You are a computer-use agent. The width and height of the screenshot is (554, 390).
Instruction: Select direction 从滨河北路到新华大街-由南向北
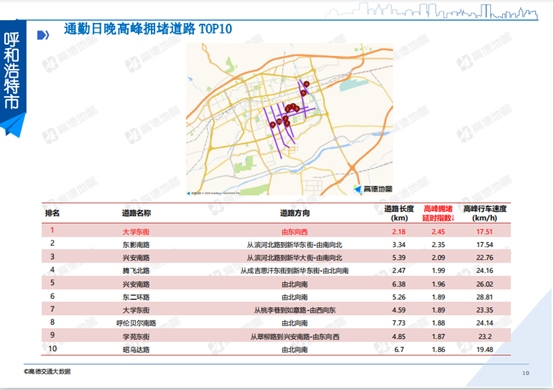click(x=294, y=258)
